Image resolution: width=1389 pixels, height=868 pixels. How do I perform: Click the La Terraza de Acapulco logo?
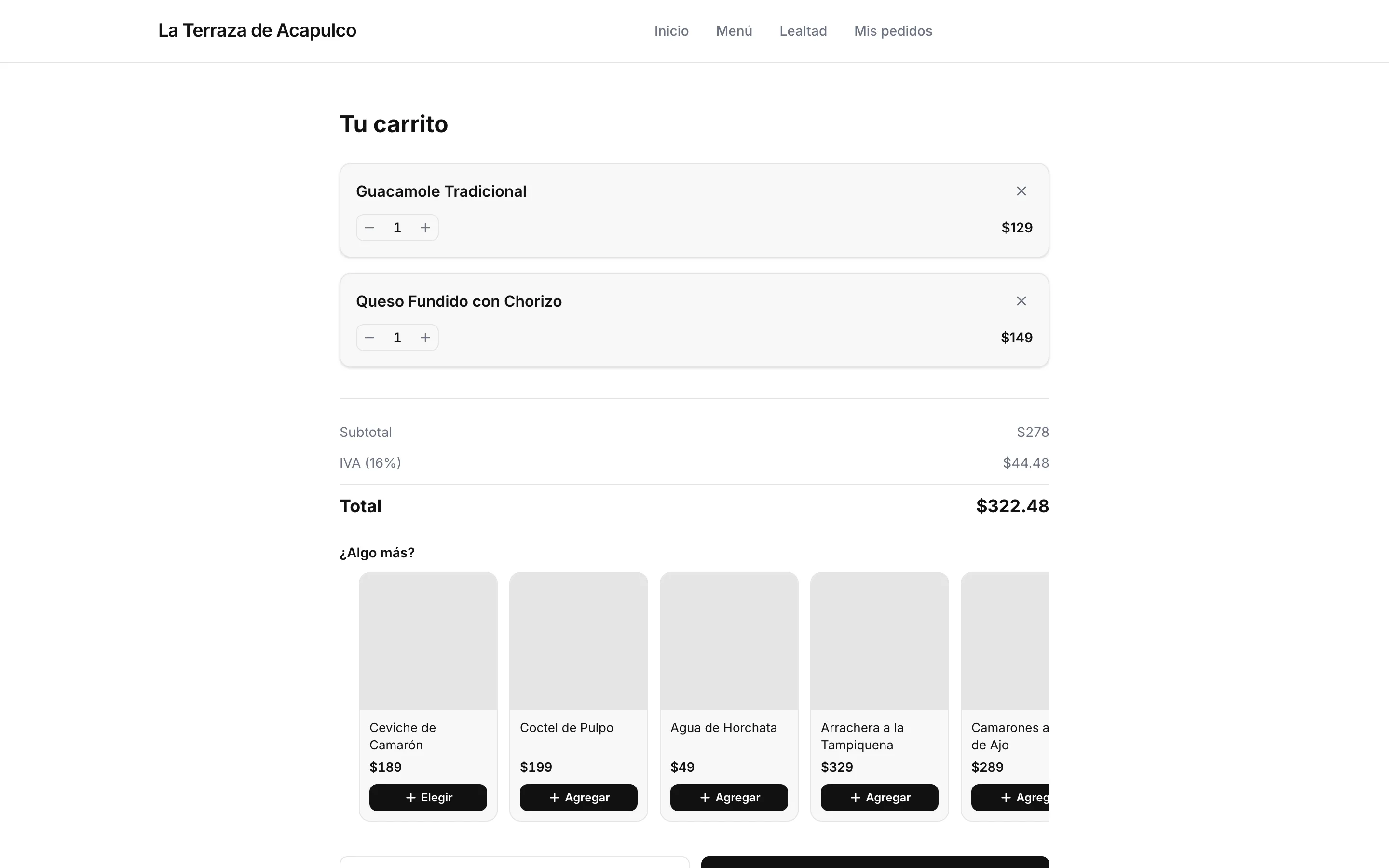pos(257,30)
